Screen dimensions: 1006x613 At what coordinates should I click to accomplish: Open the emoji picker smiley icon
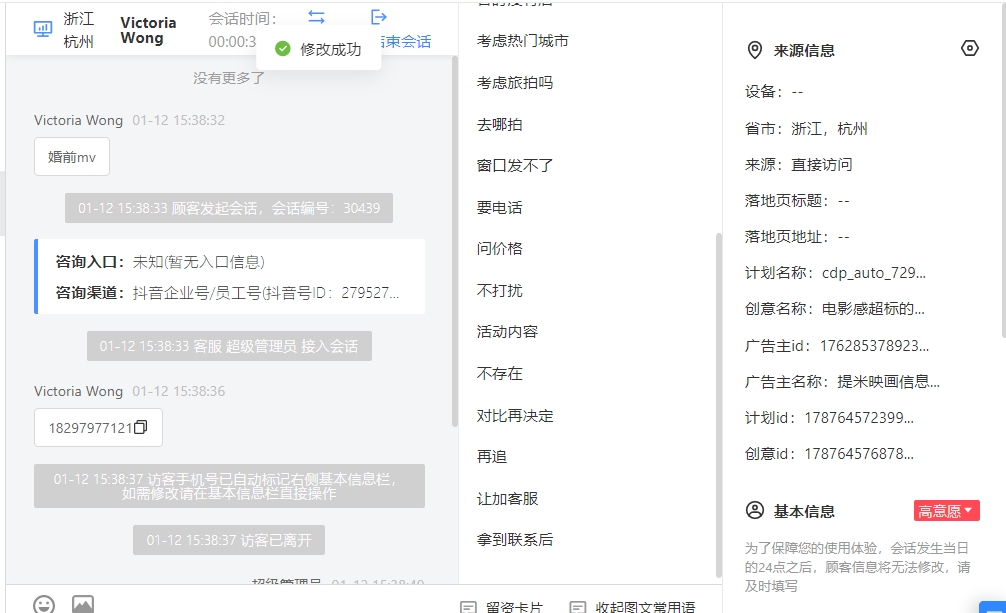(44, 605)
